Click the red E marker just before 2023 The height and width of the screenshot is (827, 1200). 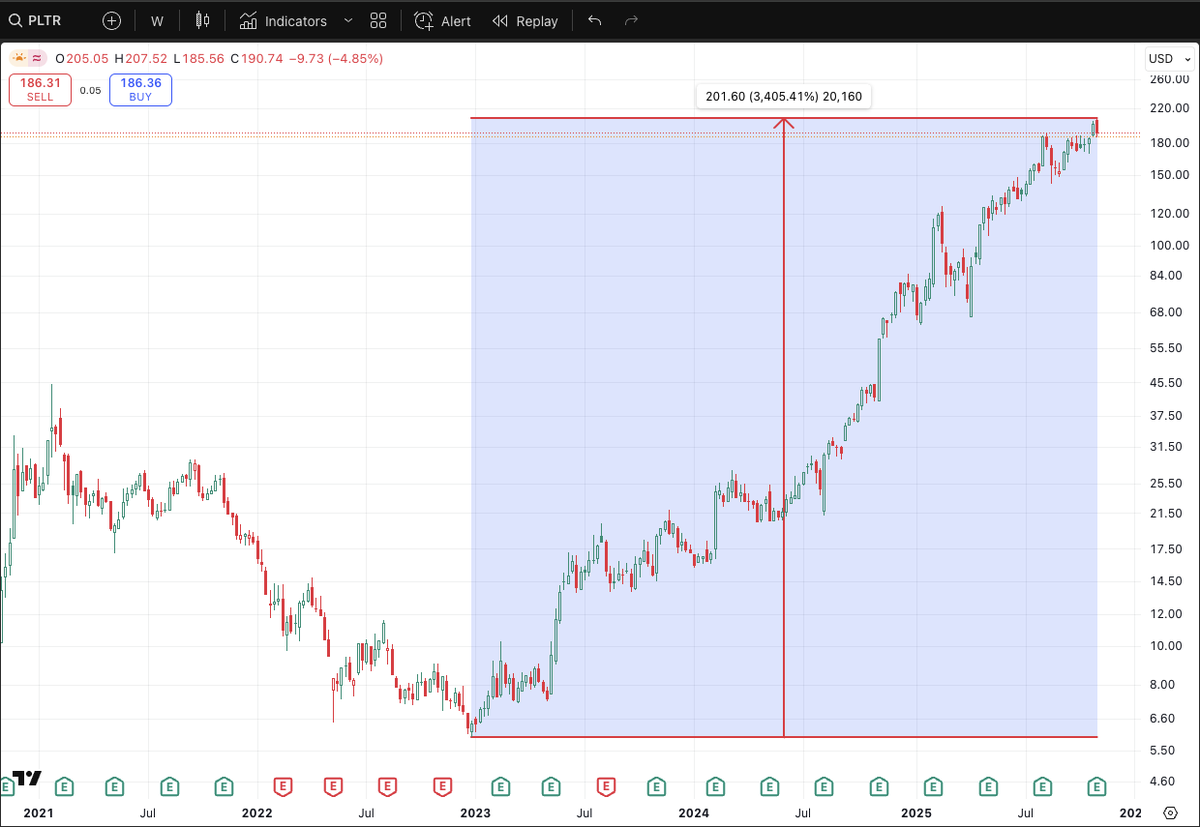tap(442, 786)
